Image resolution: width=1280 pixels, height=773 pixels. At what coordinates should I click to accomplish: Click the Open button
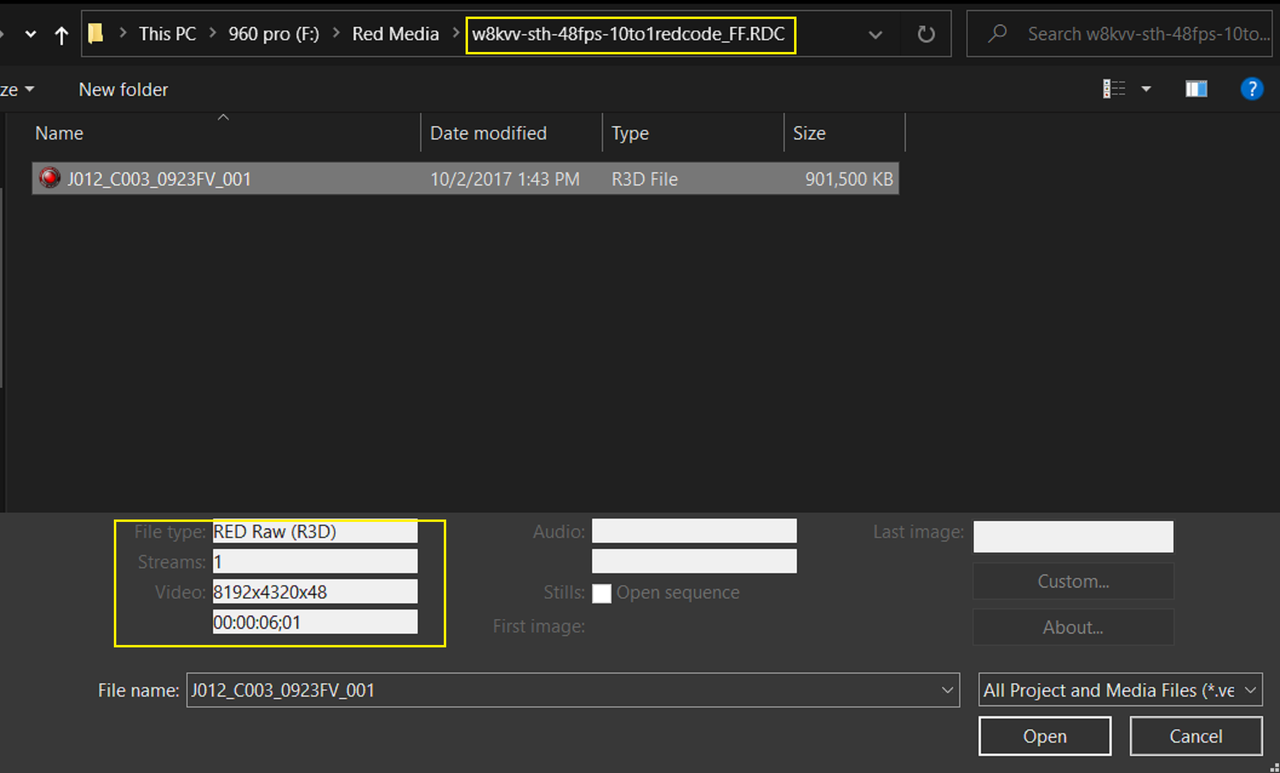coord(1045,737)
